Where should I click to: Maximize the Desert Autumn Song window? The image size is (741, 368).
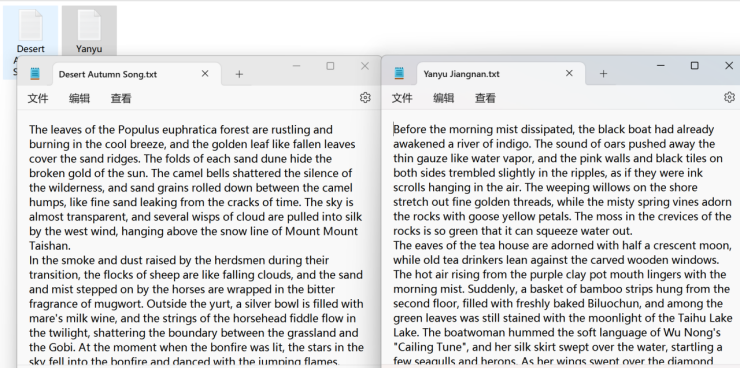point(330,66)
